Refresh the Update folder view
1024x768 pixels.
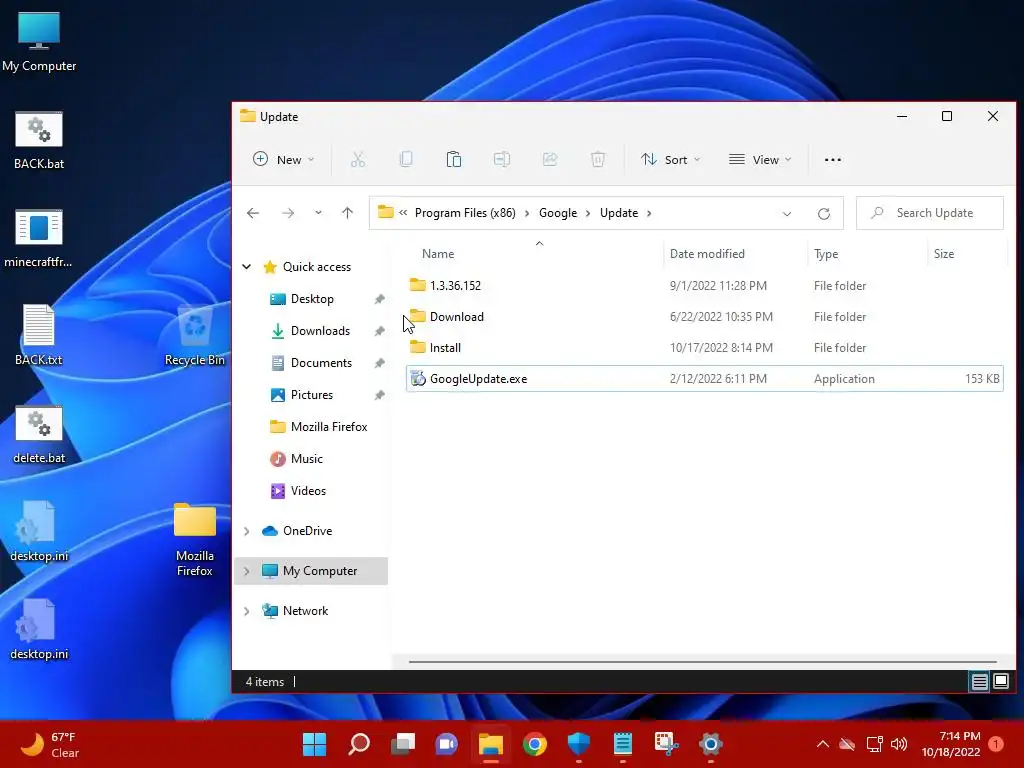pos(824,214)
